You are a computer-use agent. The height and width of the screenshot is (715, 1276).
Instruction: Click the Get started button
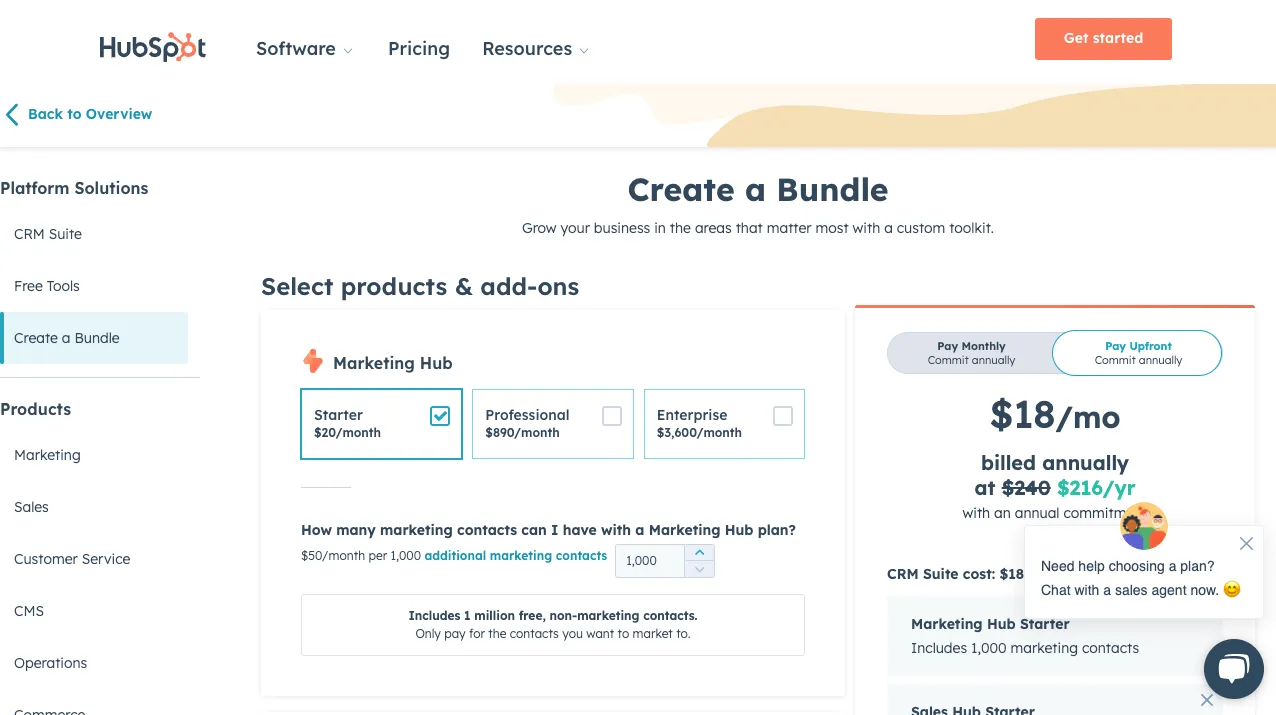coord(1103,39)
